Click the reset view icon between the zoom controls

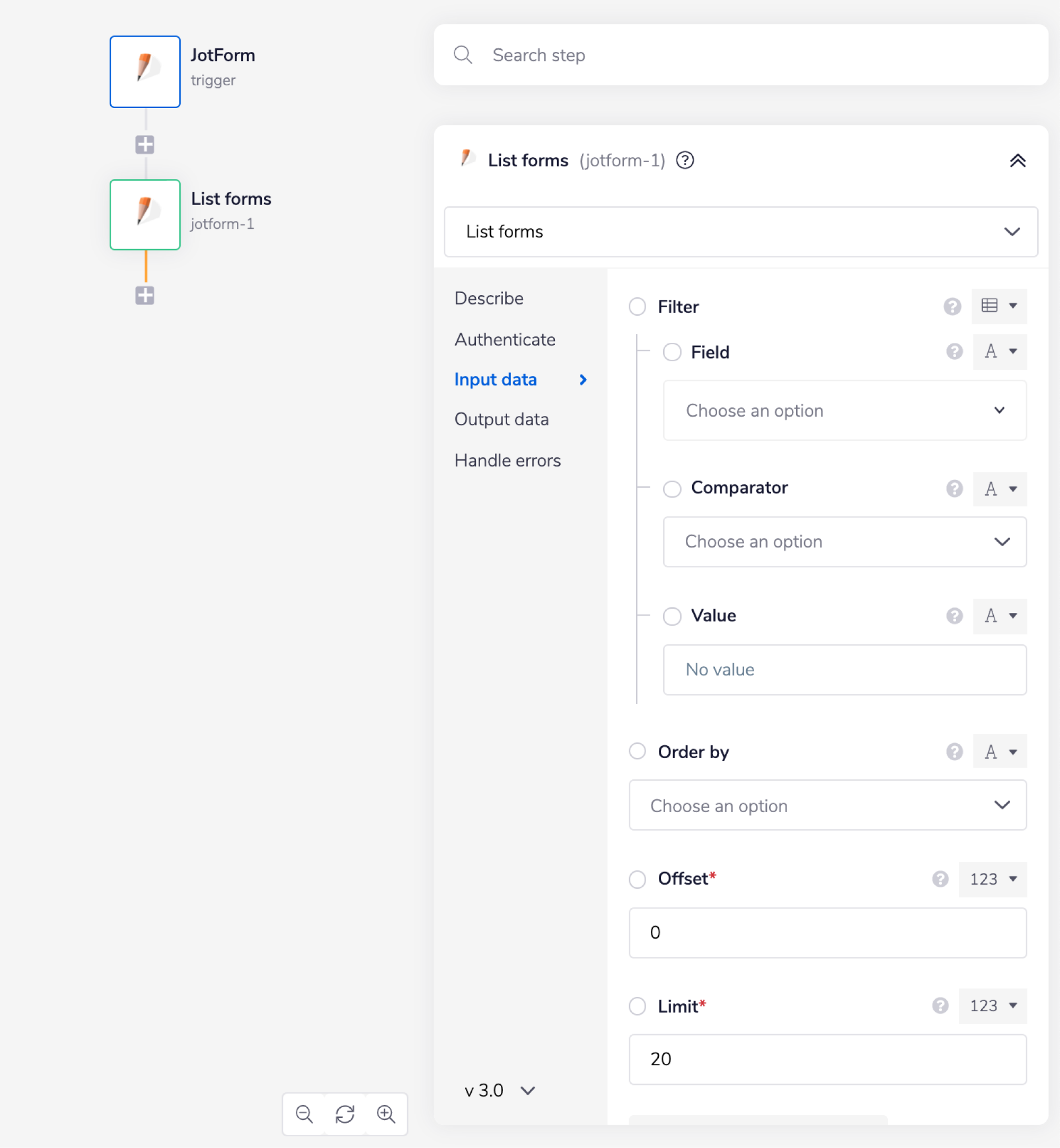[x=344, y=1114]
